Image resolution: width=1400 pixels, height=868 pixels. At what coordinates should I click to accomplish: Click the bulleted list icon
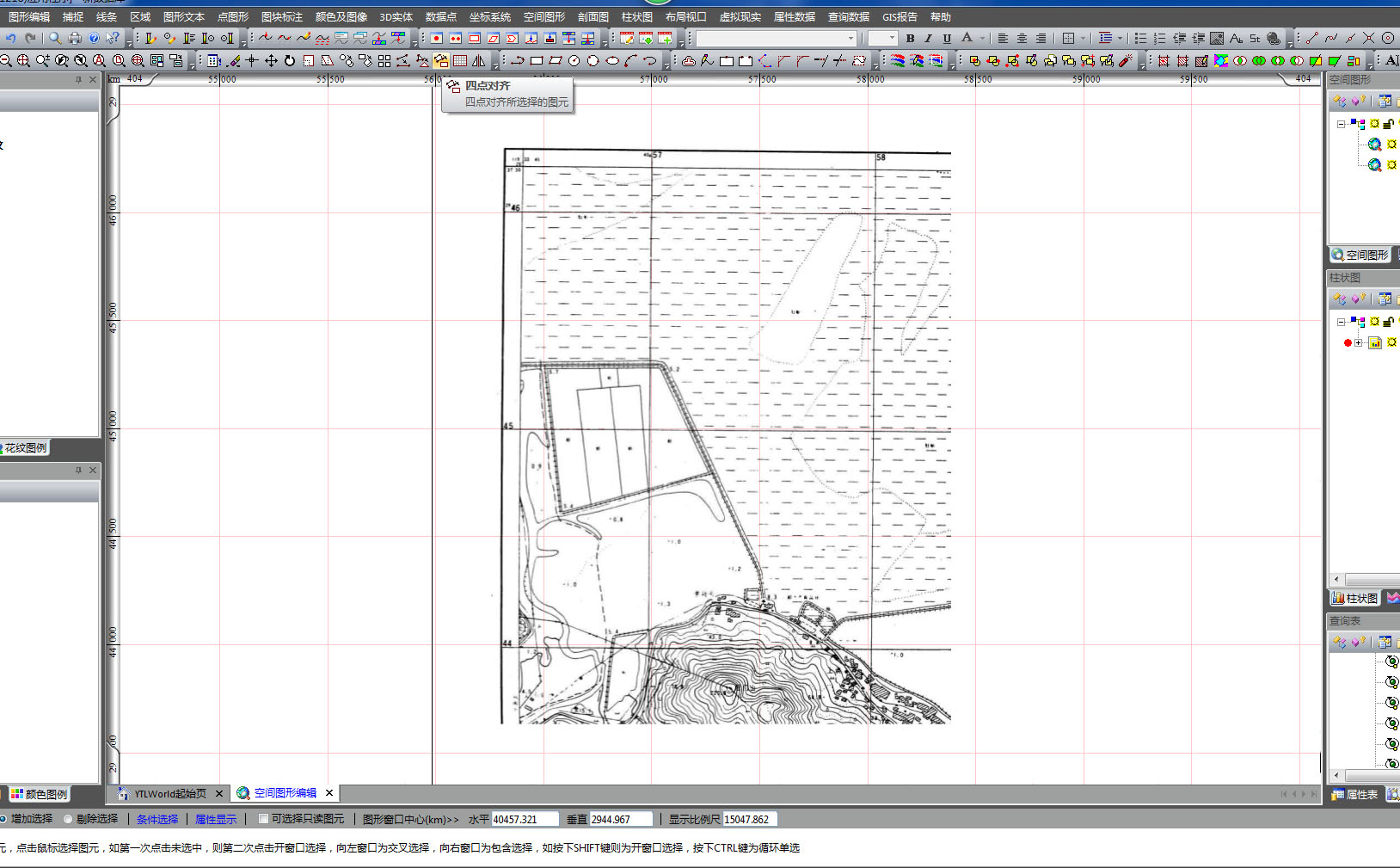[x=1140, y=38]
